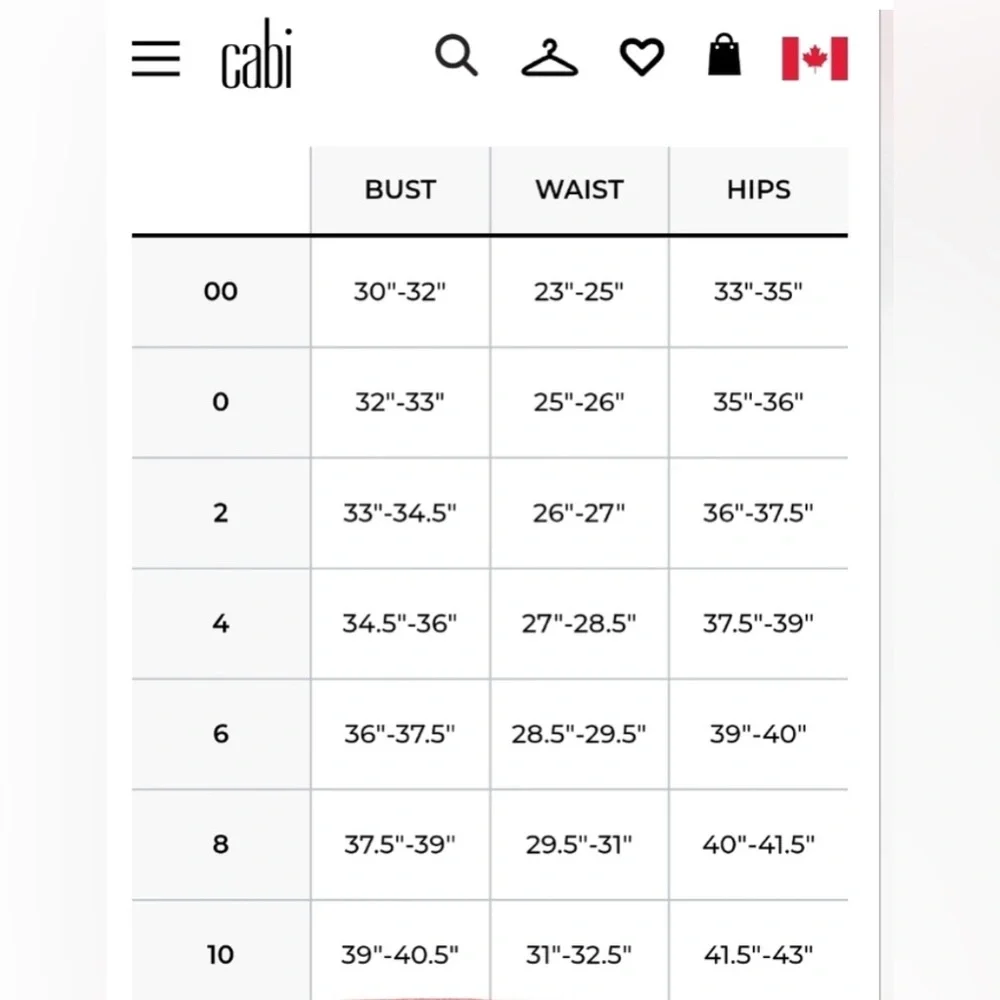Open the shopping bag icon
The width and height of the screenshot is (1000, 1000).
coord(725,55)
